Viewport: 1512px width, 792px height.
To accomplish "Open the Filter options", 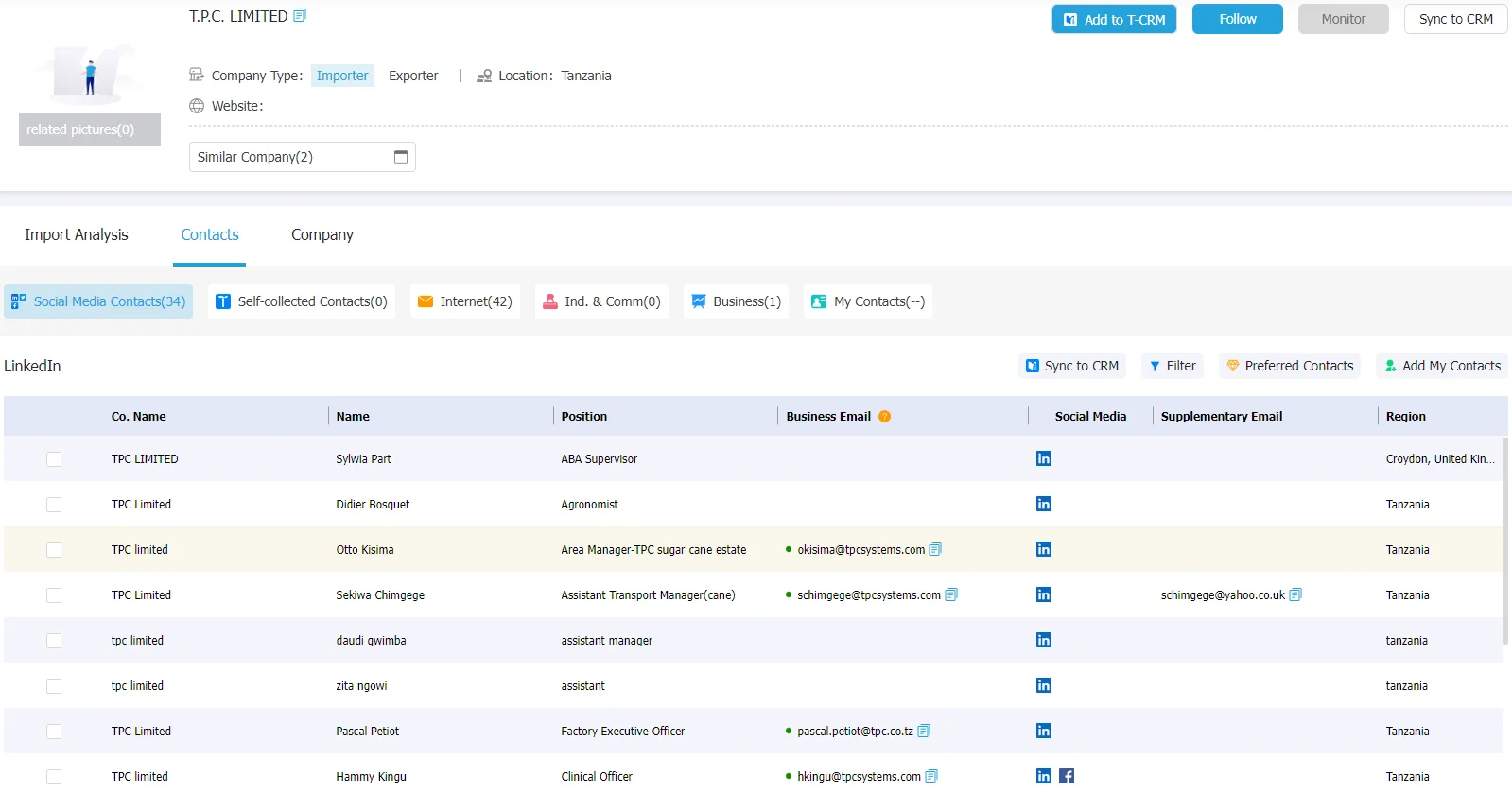I will (x=1173, y=366).
